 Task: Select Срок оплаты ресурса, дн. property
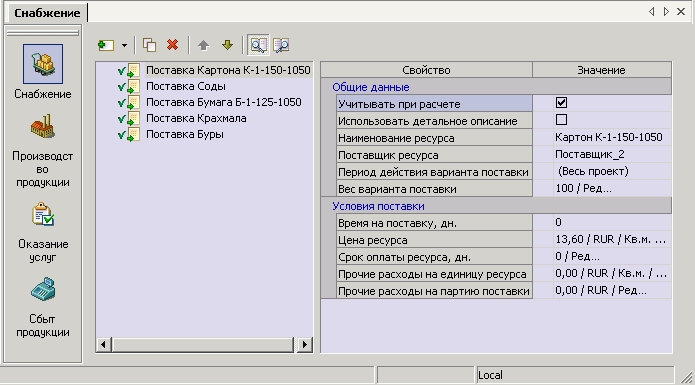(x=434, y=257)
